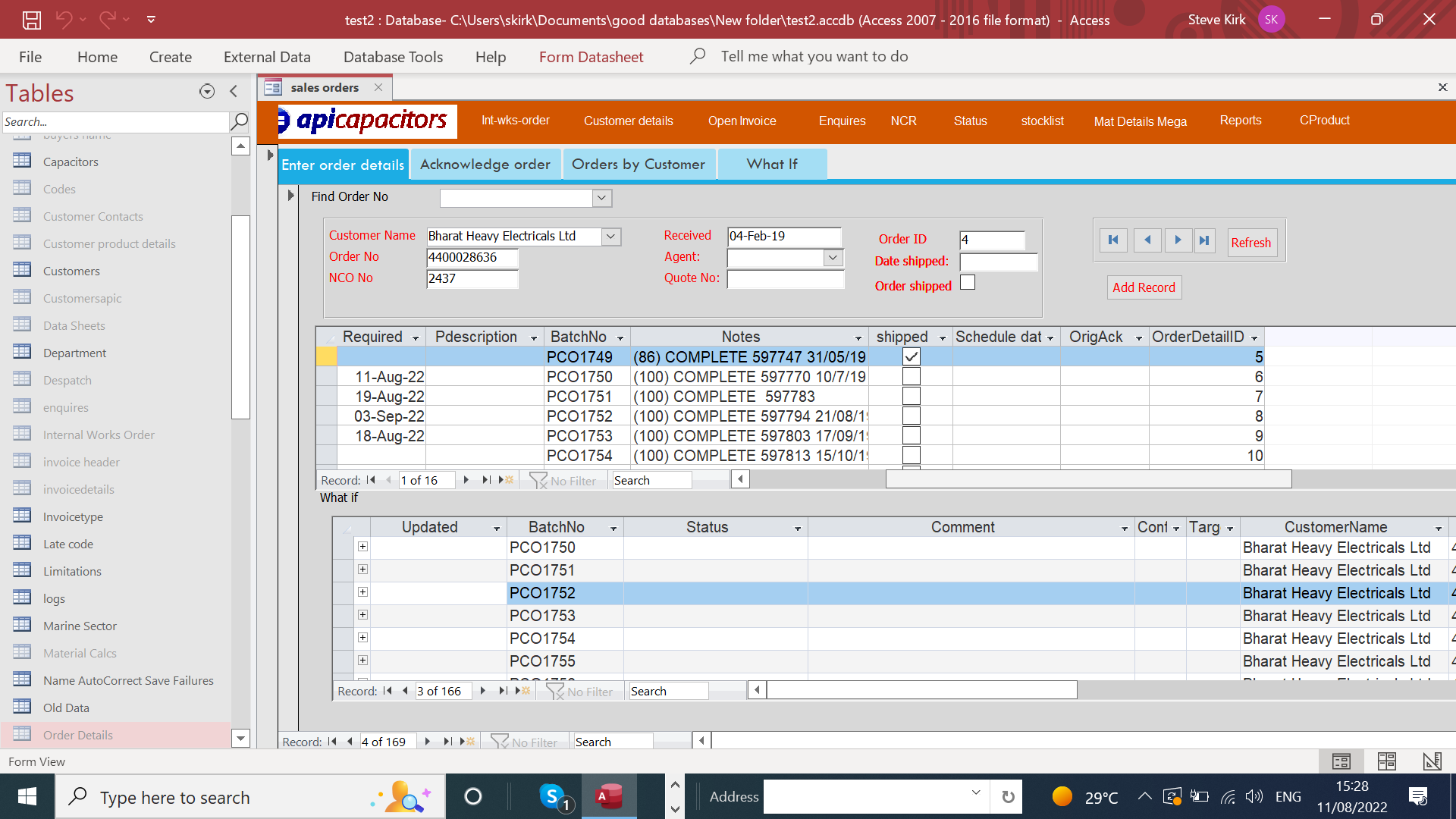Click the Tables pane vertical scrollbar thumb
Image resolution: width=1456 pixels, height=819 pixels.
(240, 317)
